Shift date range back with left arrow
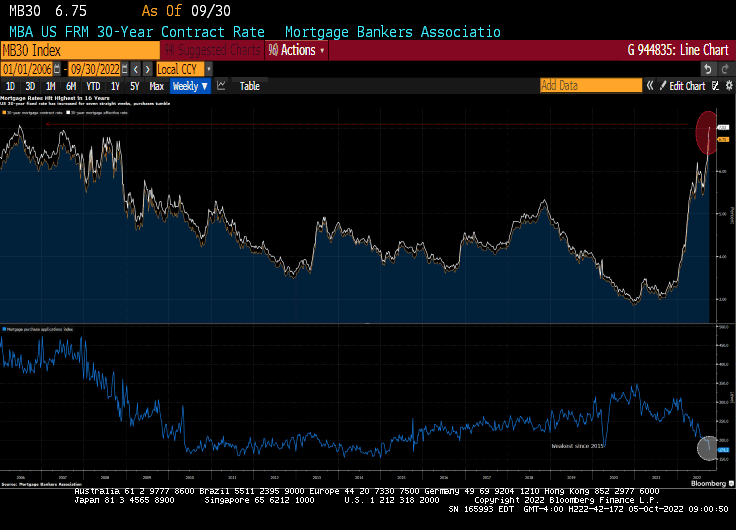Viewport: 736px width, 530px height. tap(135, 69)
